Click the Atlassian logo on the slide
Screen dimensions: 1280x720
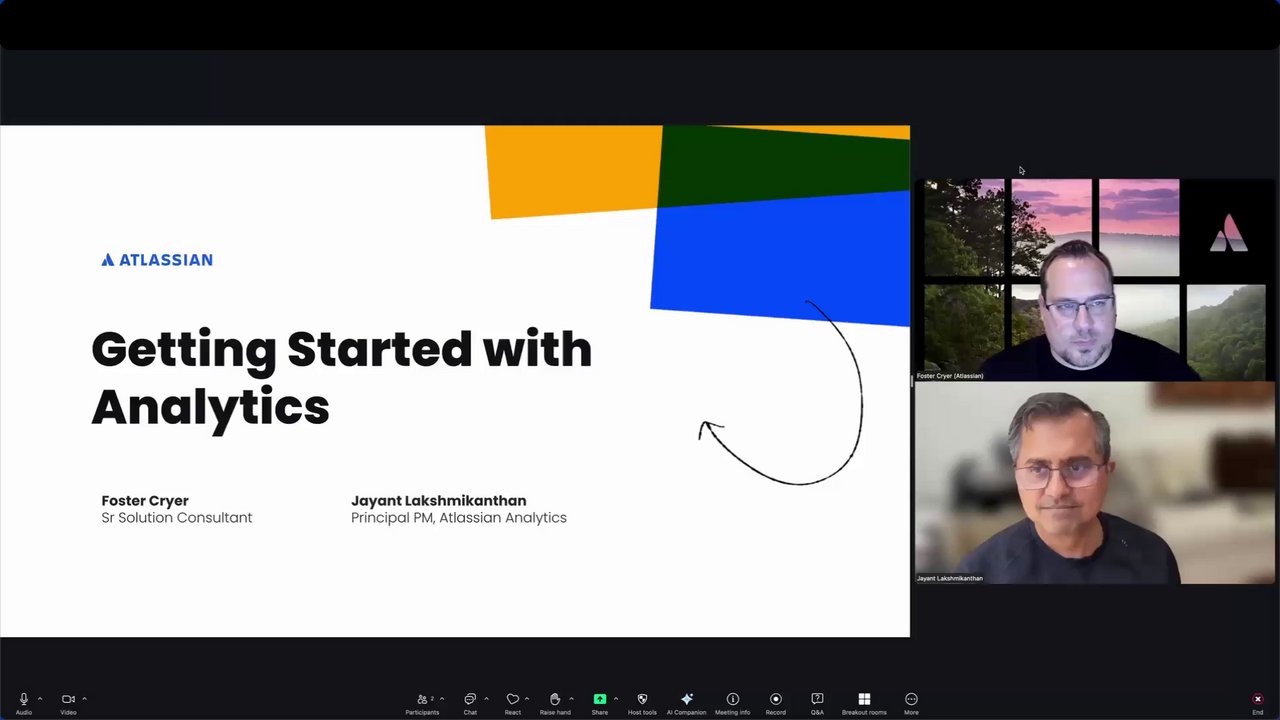[157, 260]
